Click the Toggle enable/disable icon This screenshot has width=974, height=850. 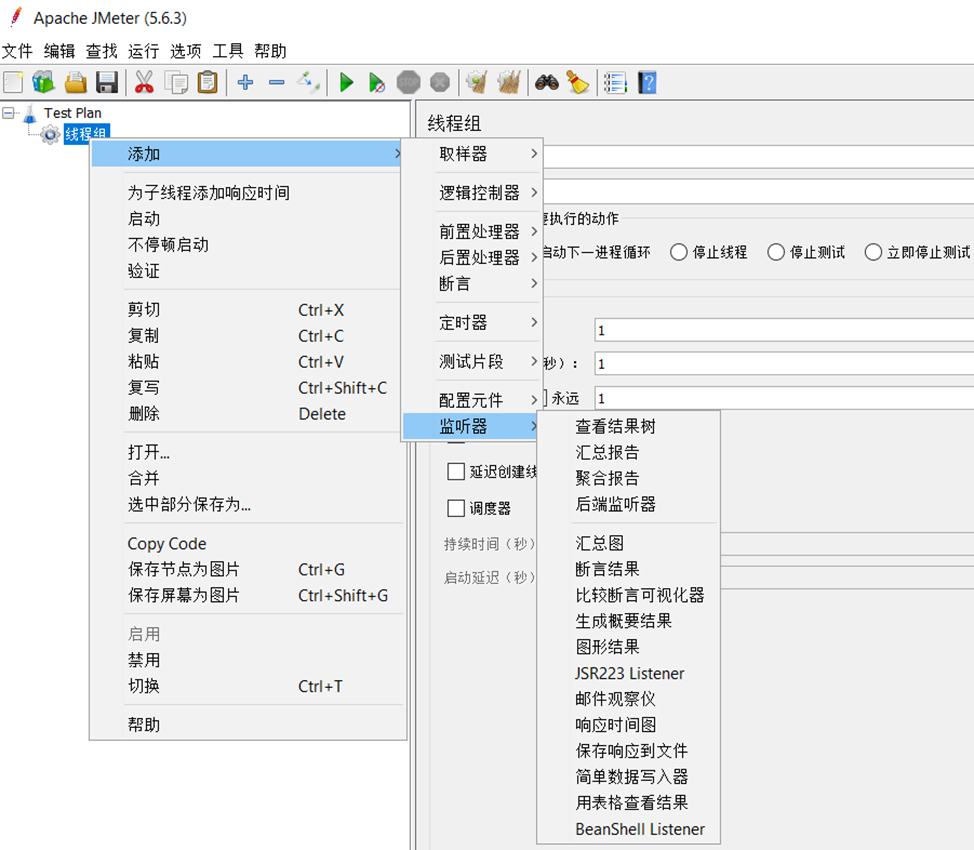pos(308,82)
